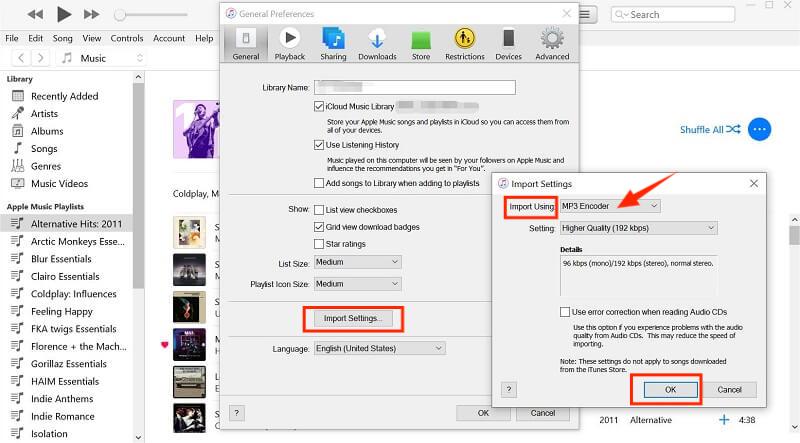Open the Downloads preferences tab

[377, 44]
